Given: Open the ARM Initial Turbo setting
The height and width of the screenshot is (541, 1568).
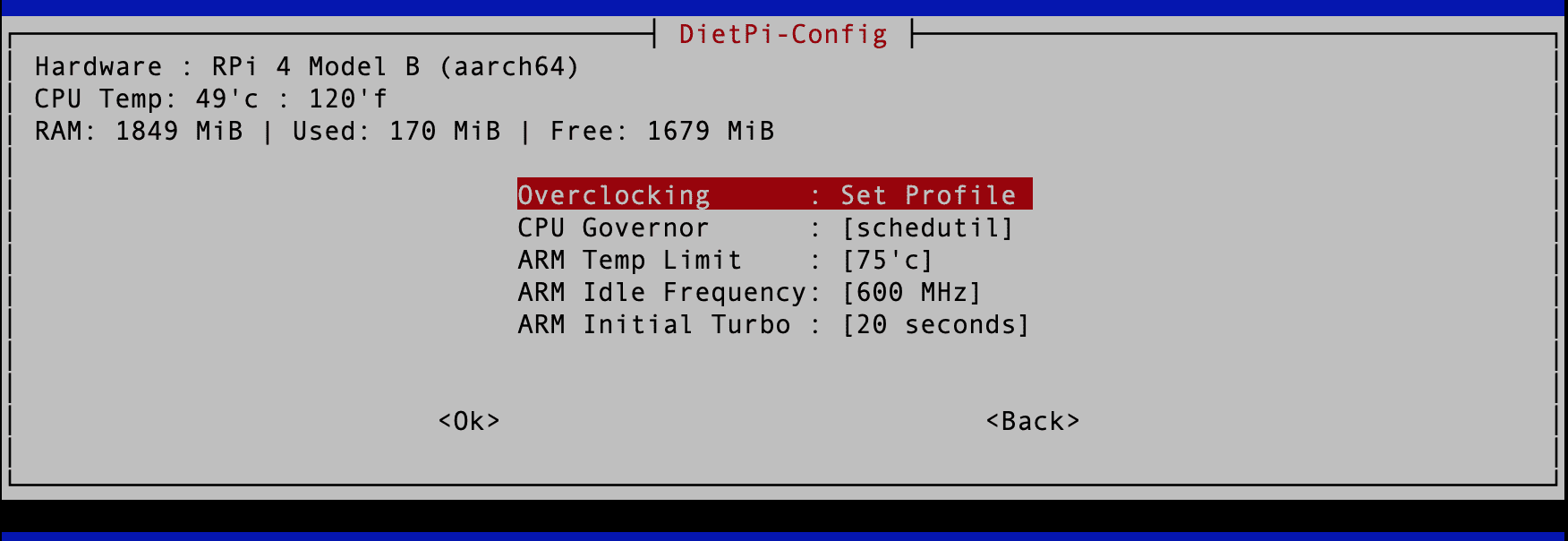Looking at the screenshot, I should pyautogui.click(x=774, y=323).
